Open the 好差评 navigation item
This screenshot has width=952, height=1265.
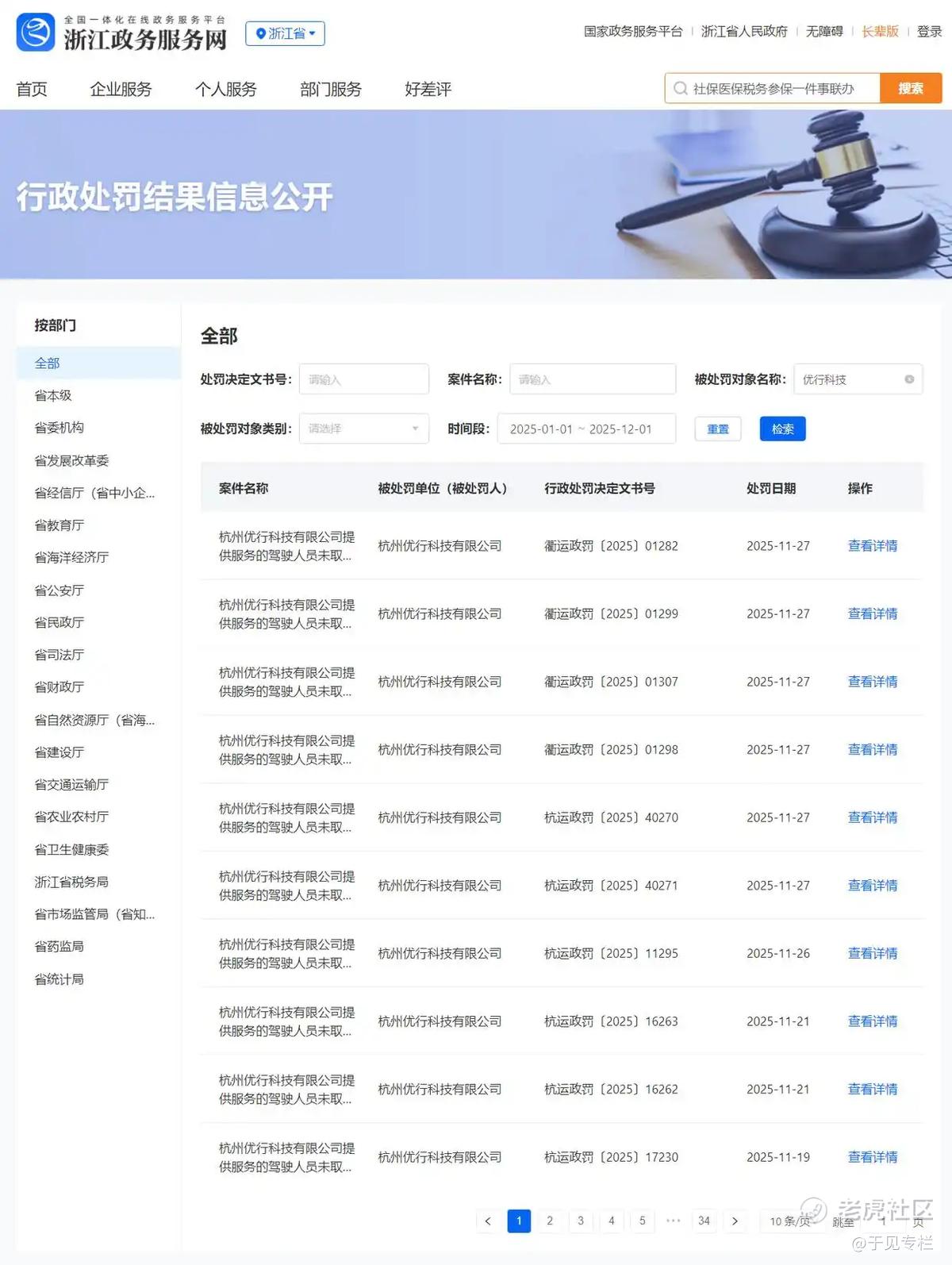[428, 89]
